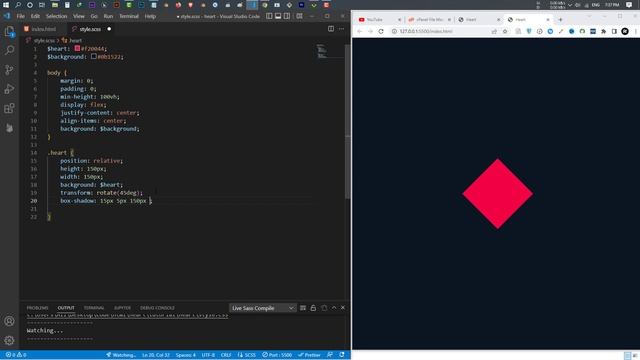
Task: Reload the page in Chrome
Action: [381, 31]
